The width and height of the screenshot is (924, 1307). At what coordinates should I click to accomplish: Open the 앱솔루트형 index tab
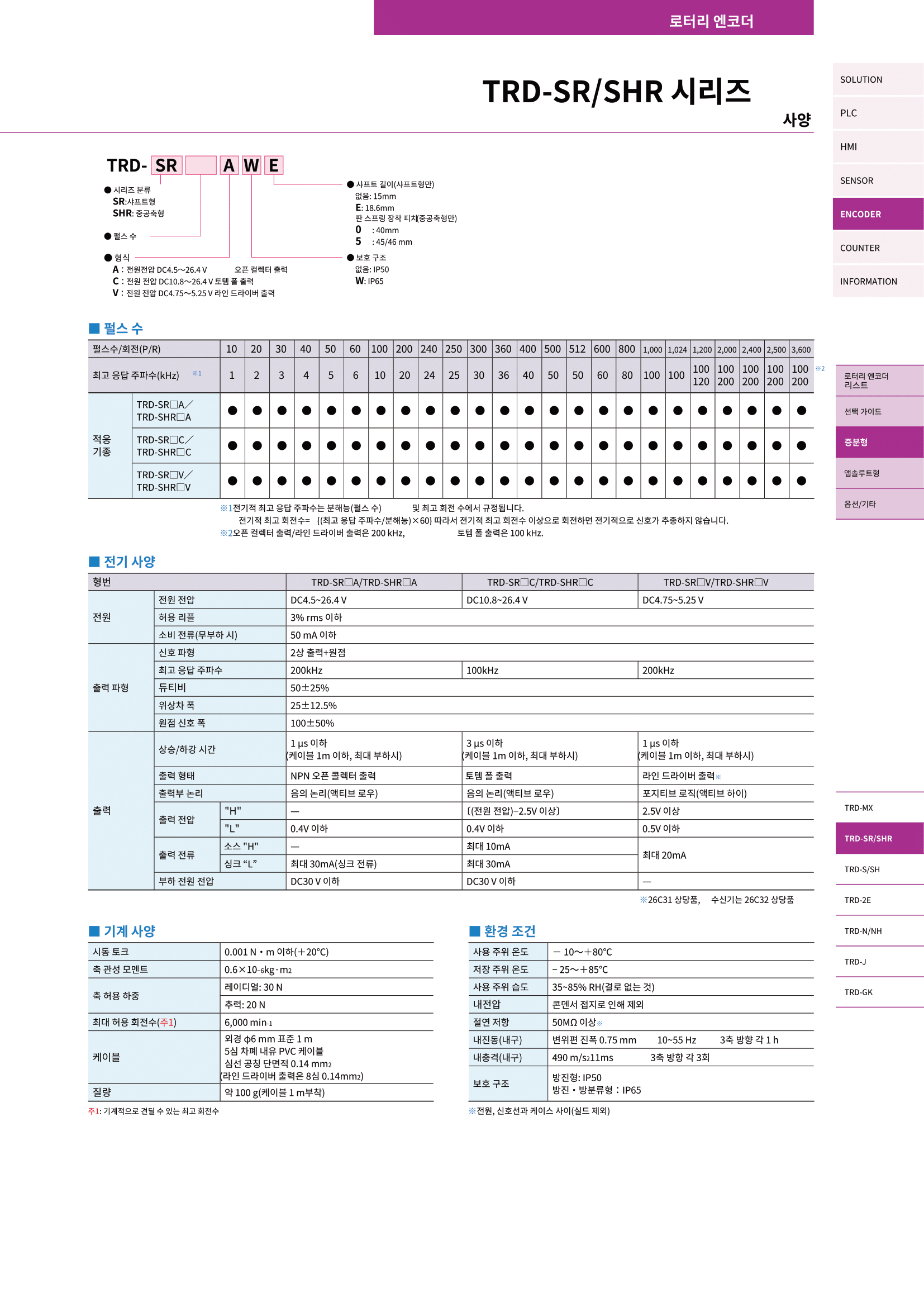pyautogui.click(x=879, y=473)
